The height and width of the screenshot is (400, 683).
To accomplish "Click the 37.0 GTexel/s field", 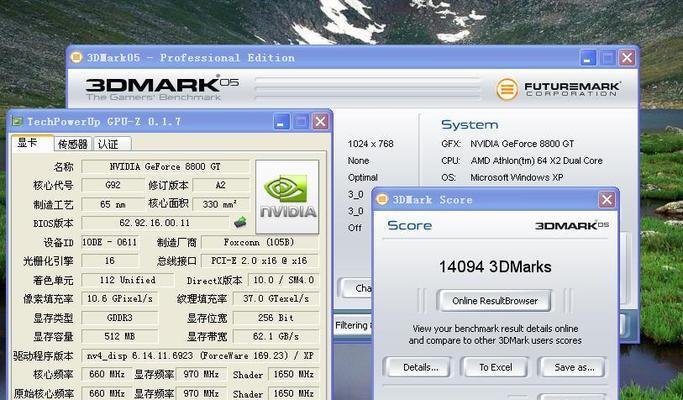I will [x=276, y=299].
